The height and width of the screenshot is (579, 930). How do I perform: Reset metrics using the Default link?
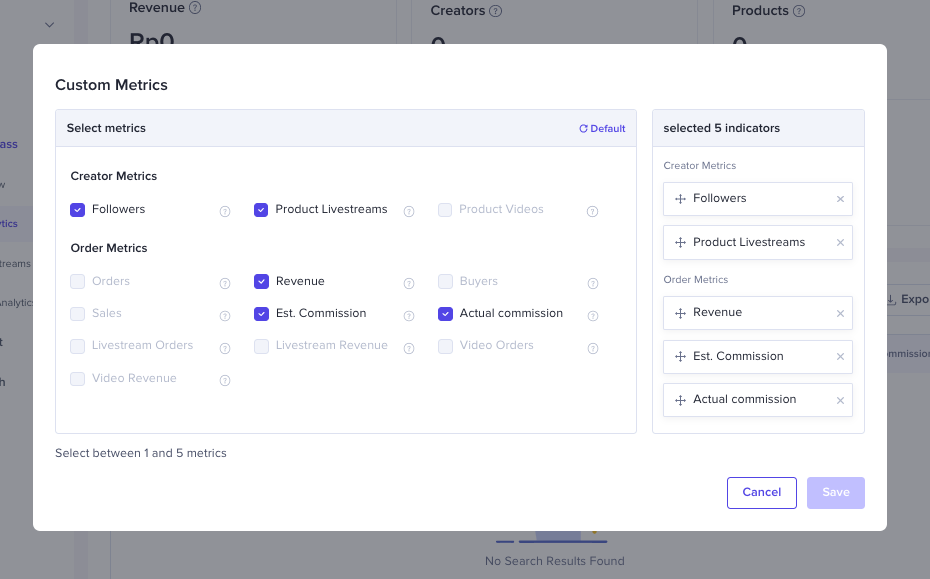[x=602, y=129]
